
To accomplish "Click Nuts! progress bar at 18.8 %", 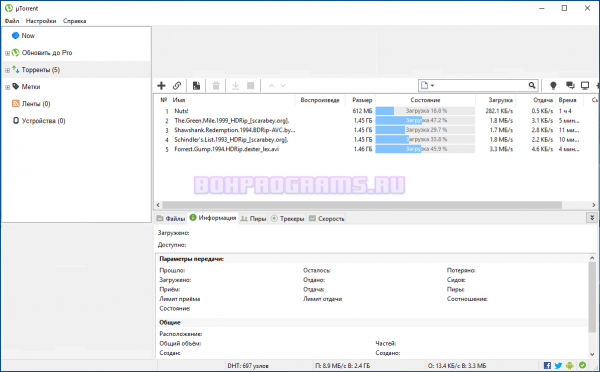I will coord(425,111).
